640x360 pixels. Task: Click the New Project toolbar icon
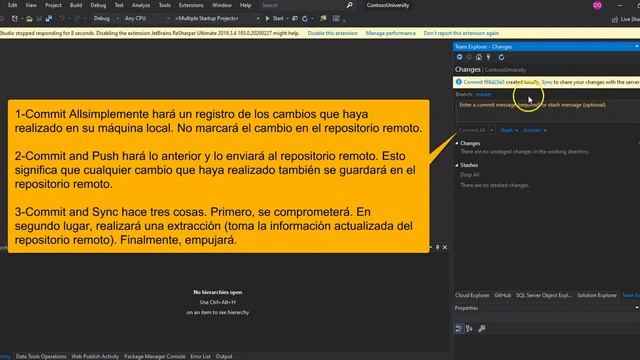[15, 19]
